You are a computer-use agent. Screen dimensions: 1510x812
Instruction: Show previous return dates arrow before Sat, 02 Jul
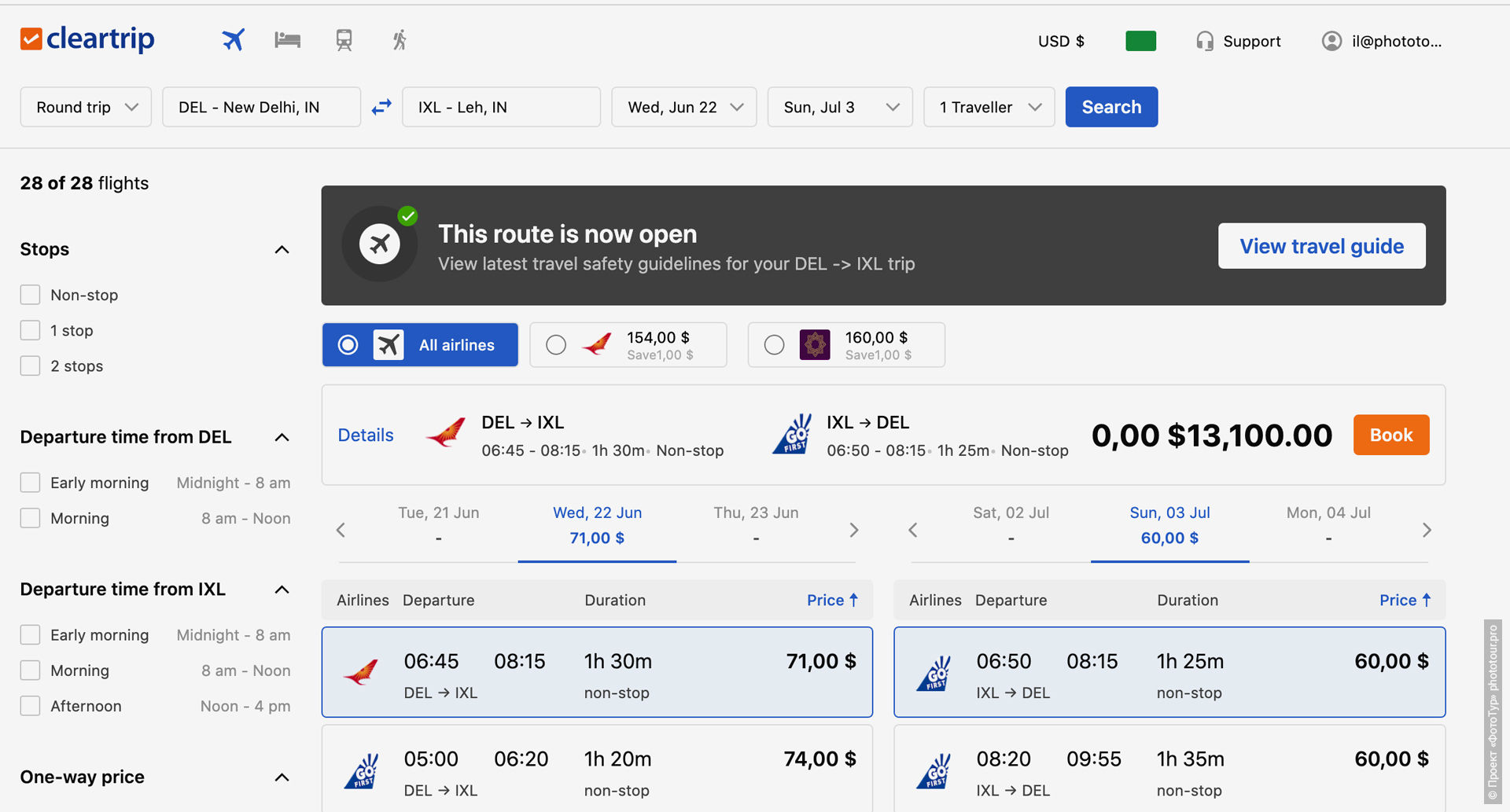[x=913, y=530]
